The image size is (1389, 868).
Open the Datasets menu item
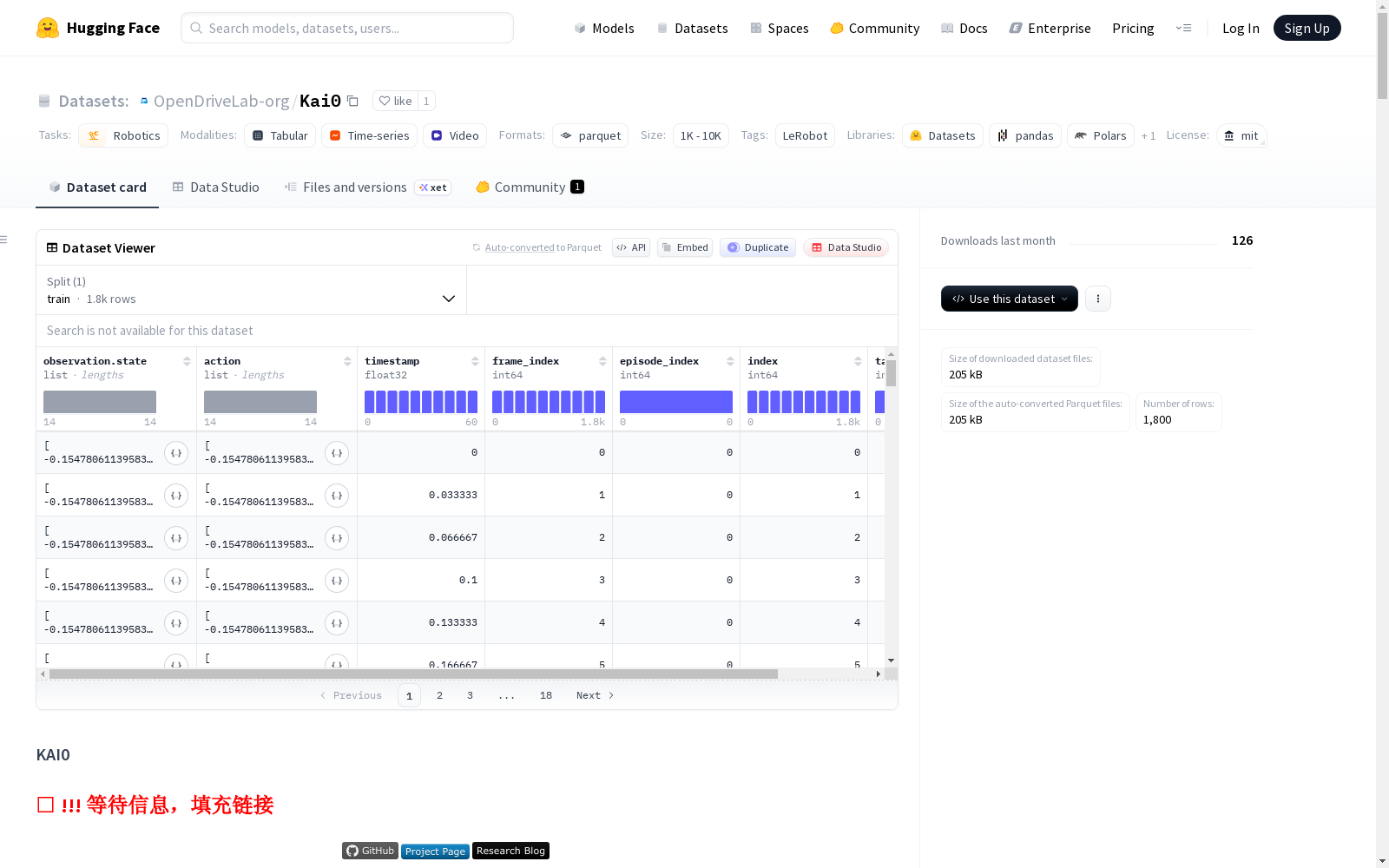692,28
